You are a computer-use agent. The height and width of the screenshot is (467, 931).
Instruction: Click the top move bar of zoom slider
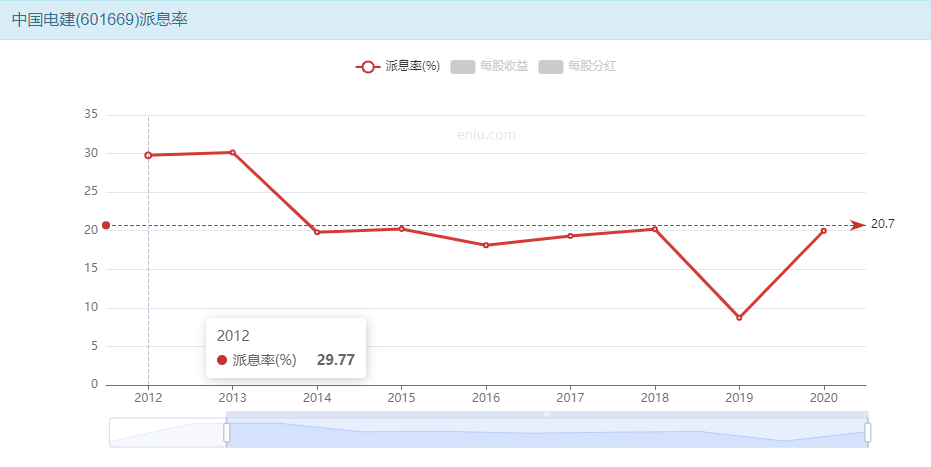click(x=547, y=415)
